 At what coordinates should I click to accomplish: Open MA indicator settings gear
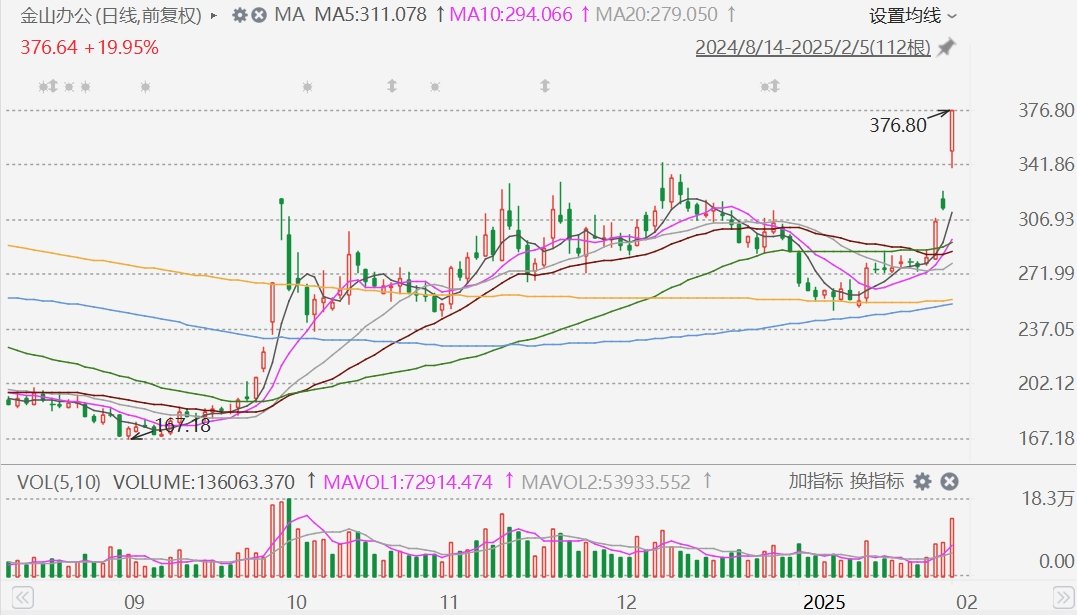tap(239, 15)
